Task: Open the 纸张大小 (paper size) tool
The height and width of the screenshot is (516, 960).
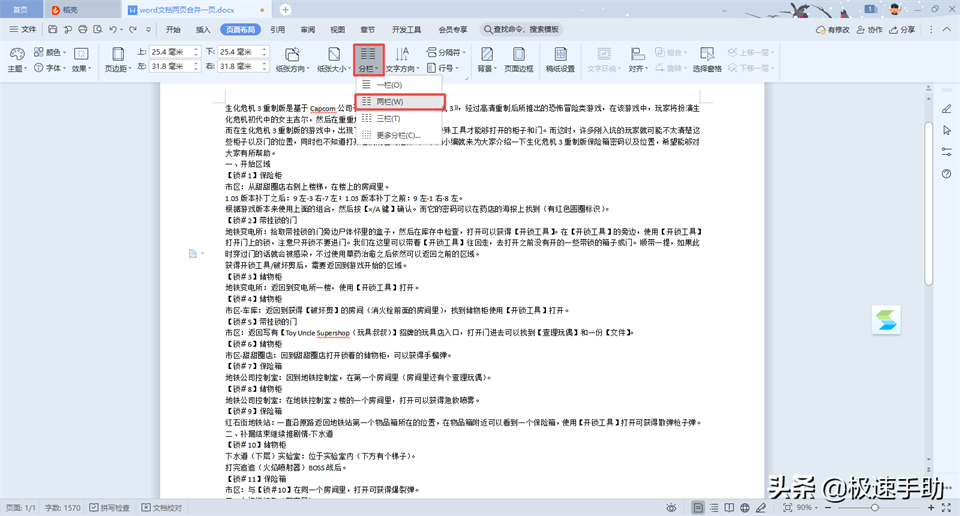Action: [x=332, y=58]
